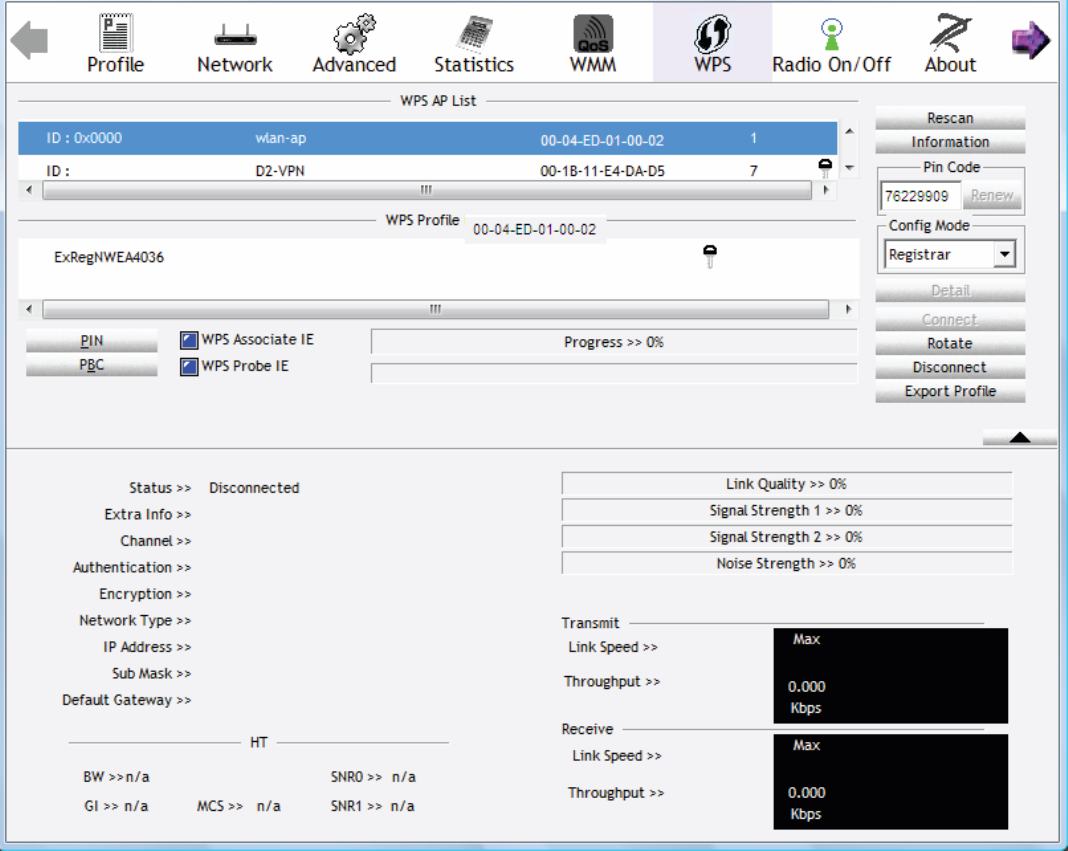Open the Advanced gears icon
The height and width of the screenshot is (851, 1068).
tap(354, 33)
